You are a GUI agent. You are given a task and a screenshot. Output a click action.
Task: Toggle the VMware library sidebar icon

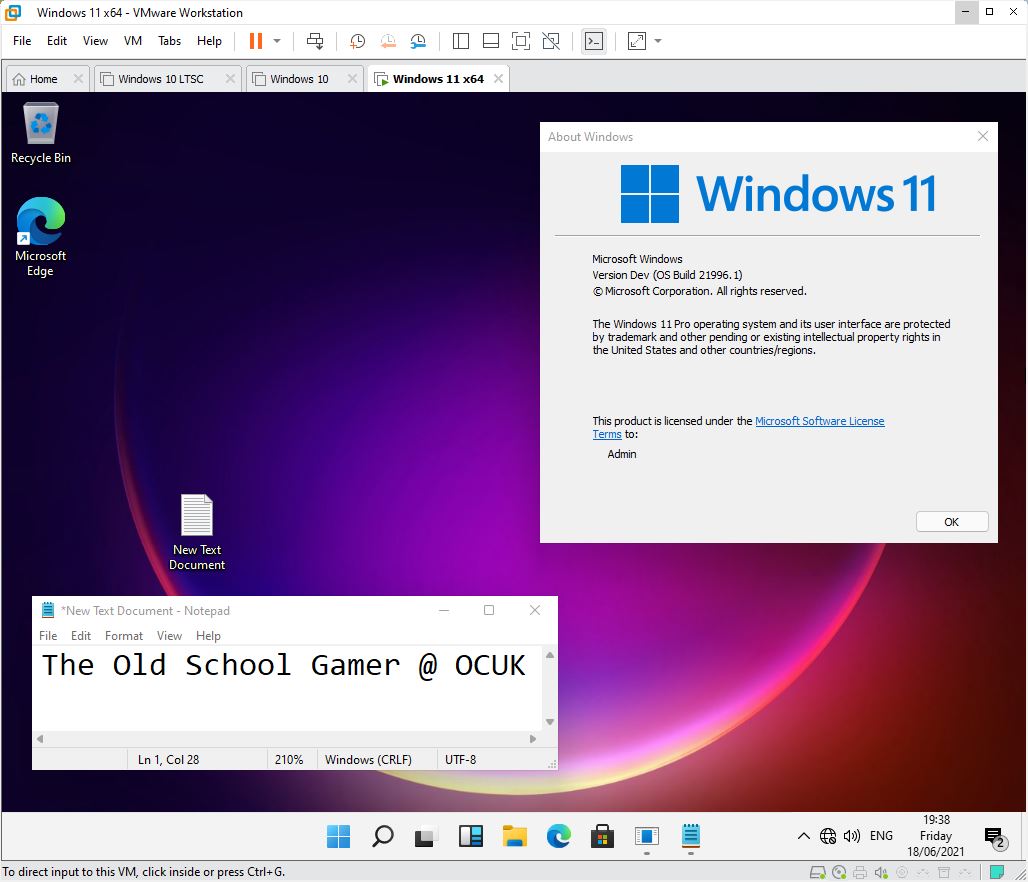461,41
